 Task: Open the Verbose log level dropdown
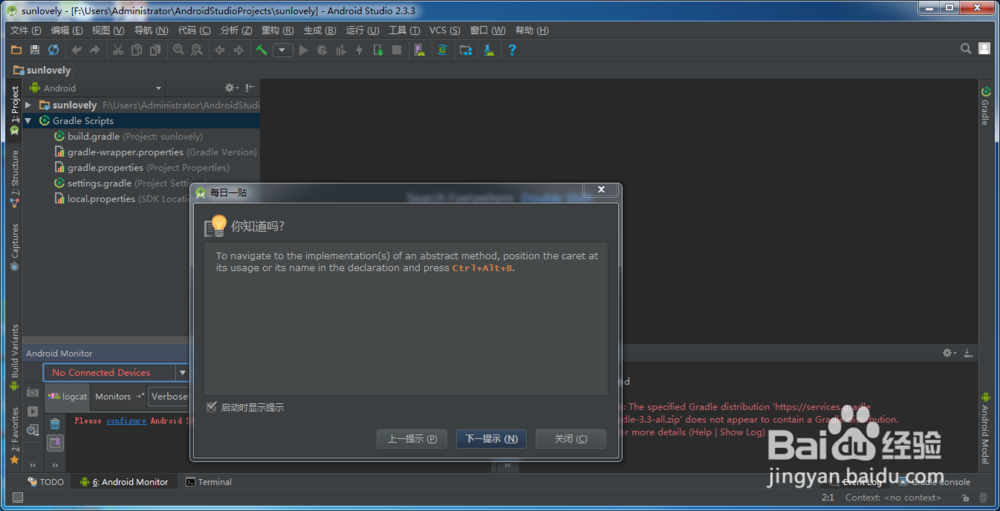(x=169, y=396)
